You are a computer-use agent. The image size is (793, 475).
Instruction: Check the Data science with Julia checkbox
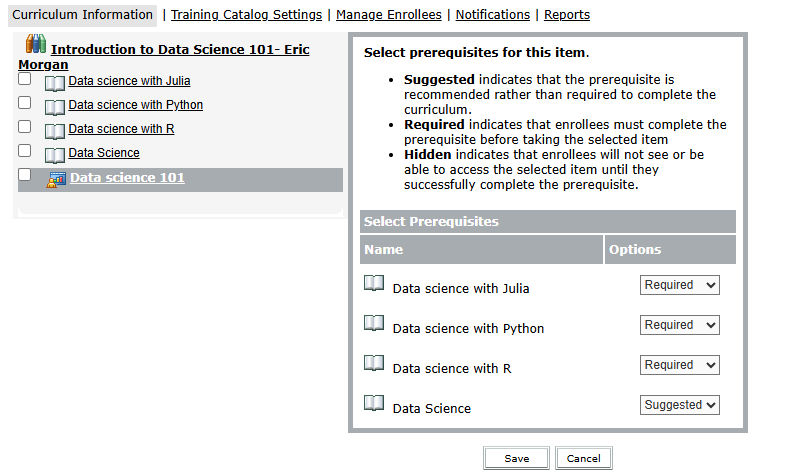25,79
